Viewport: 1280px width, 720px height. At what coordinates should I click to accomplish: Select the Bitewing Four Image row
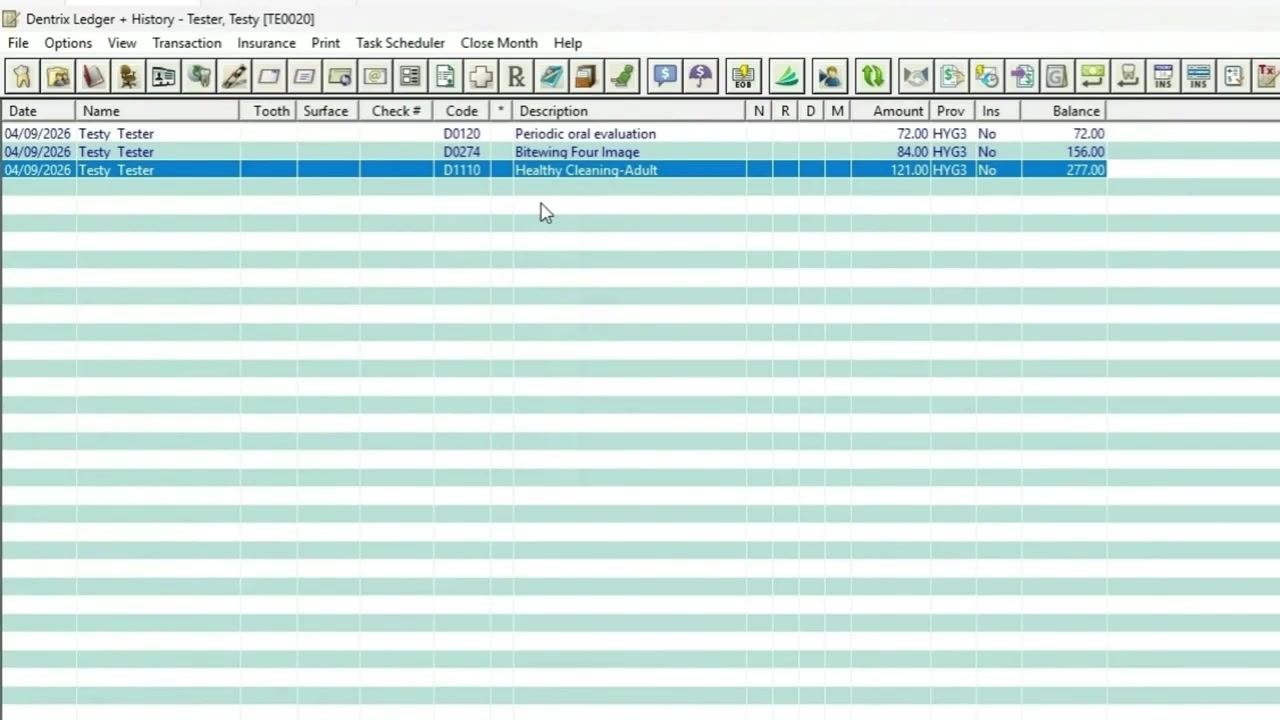coord(554,152)
